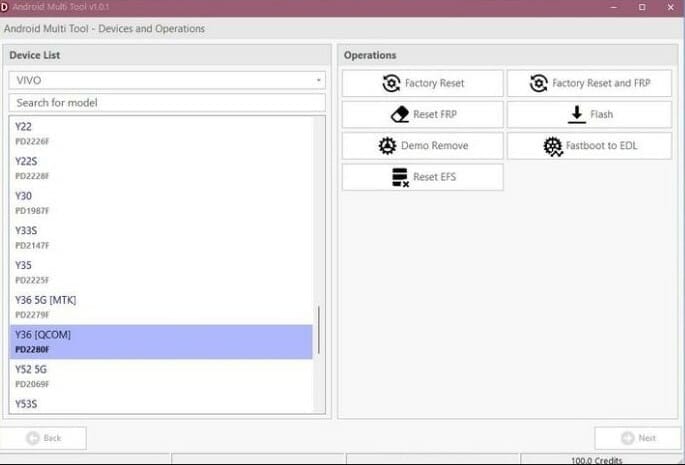Viewport: 685px width, 465px height.
Task: Select Y36 5G [MTK] device
Action: [160, 306]
